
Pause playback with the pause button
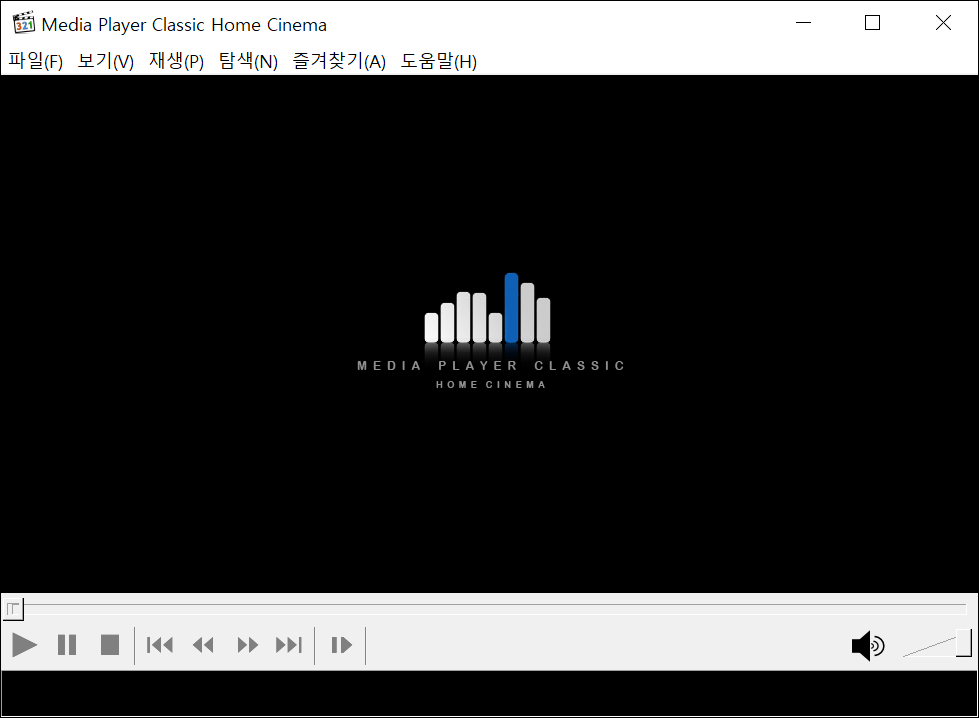tap(67, 645)
